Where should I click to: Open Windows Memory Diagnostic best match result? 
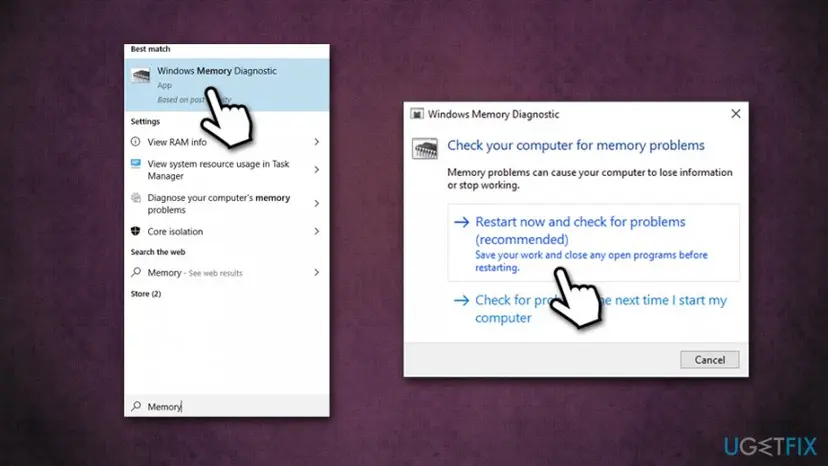point(227,85)
